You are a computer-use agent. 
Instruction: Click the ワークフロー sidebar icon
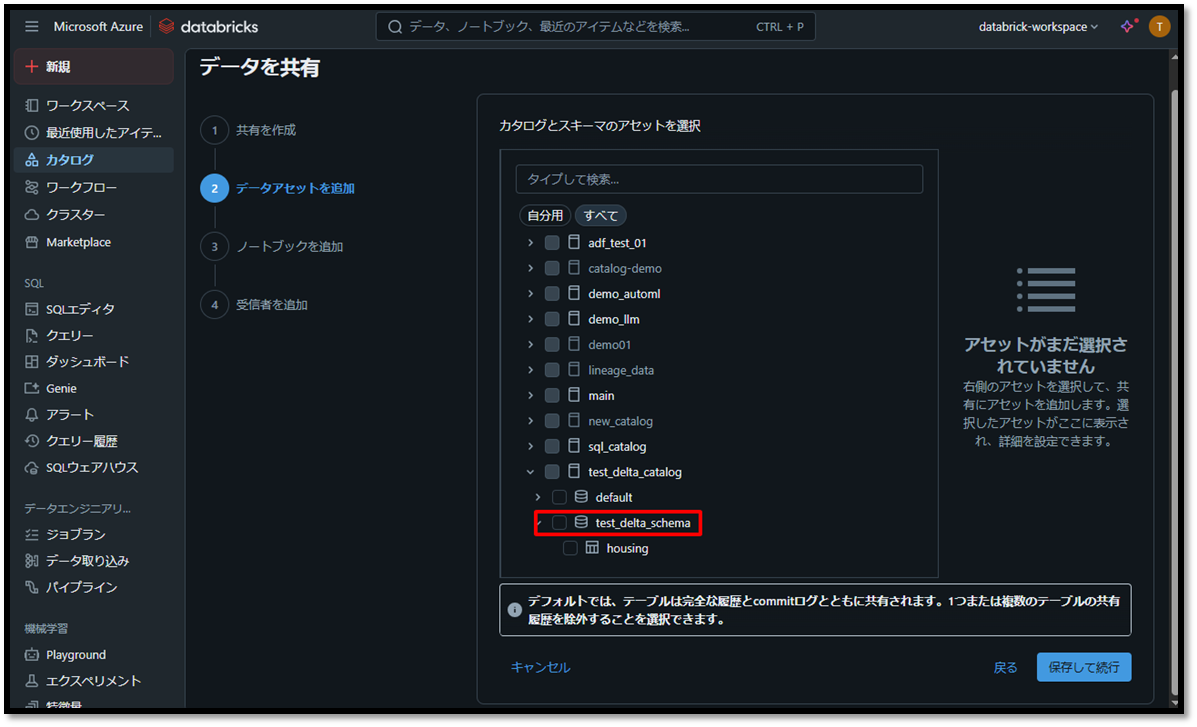[31, 187]
